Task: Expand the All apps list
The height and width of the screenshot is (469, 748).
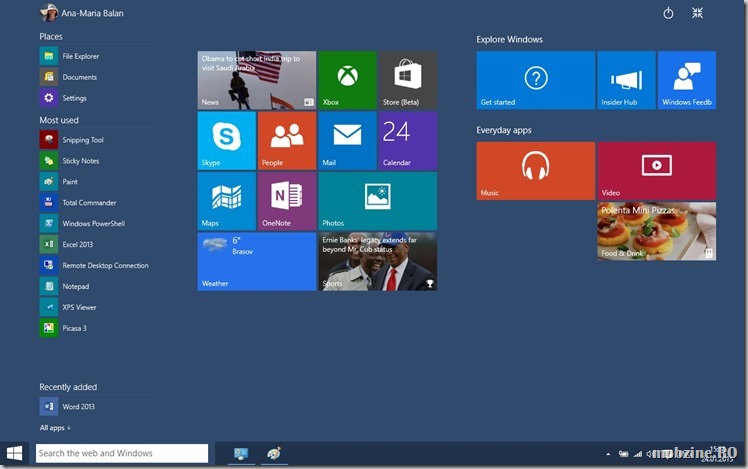Action: point(55,428)
